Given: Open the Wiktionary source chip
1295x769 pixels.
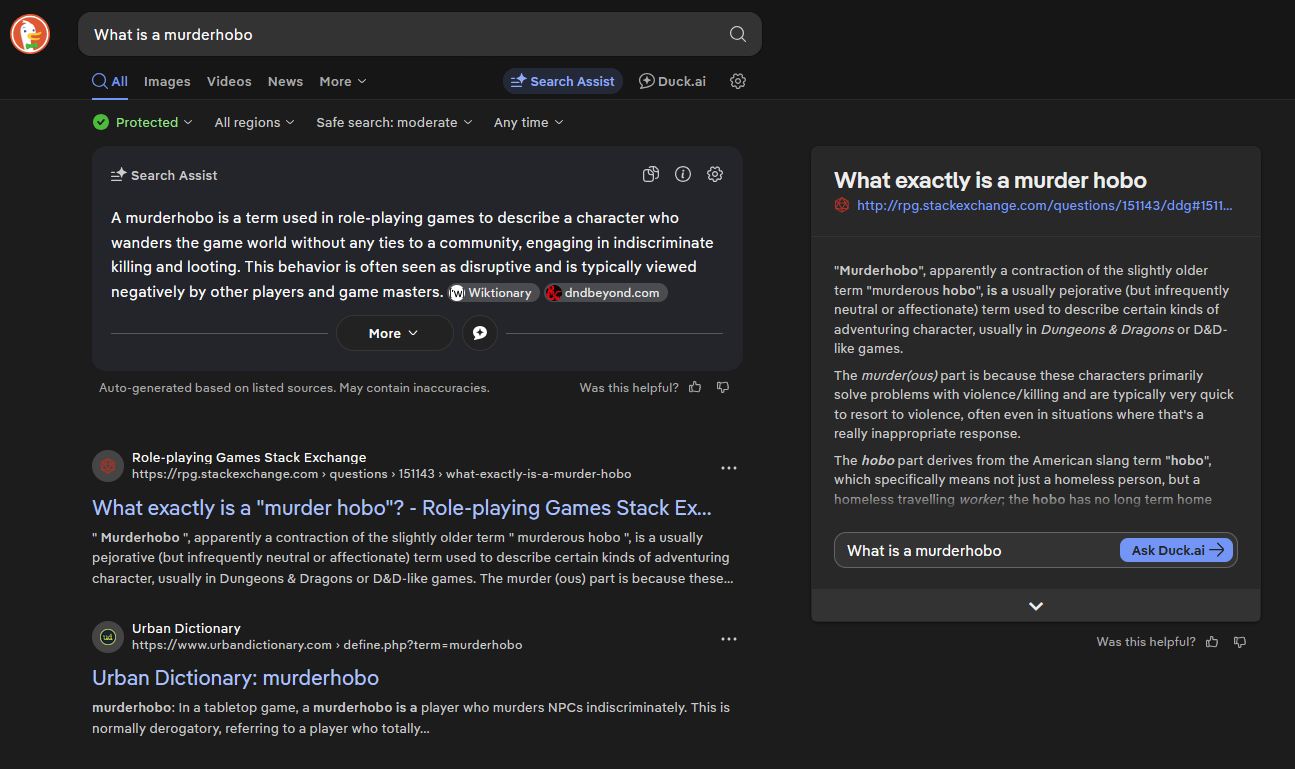Looking at the screenshot, I should pos(493,293).
